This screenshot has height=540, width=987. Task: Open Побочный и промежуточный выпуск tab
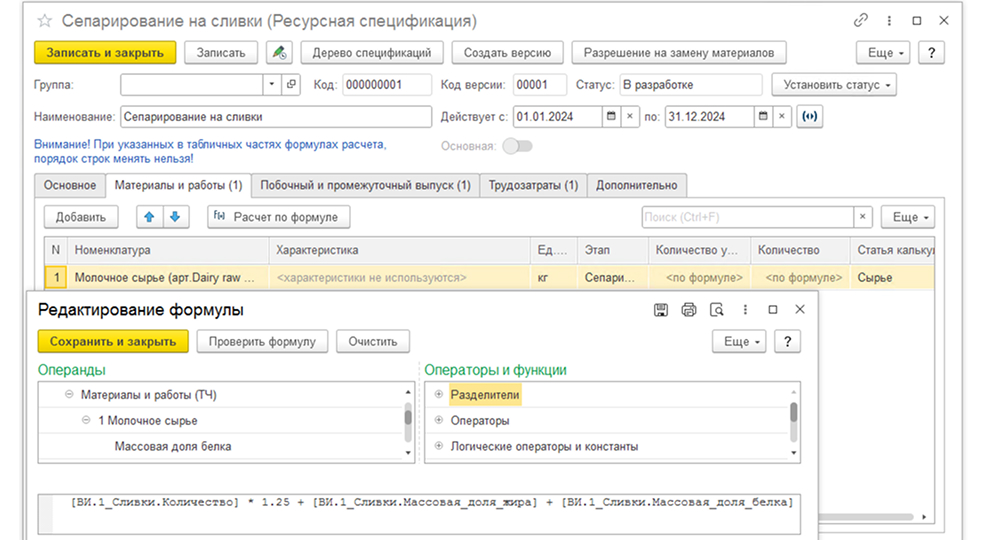365,186
